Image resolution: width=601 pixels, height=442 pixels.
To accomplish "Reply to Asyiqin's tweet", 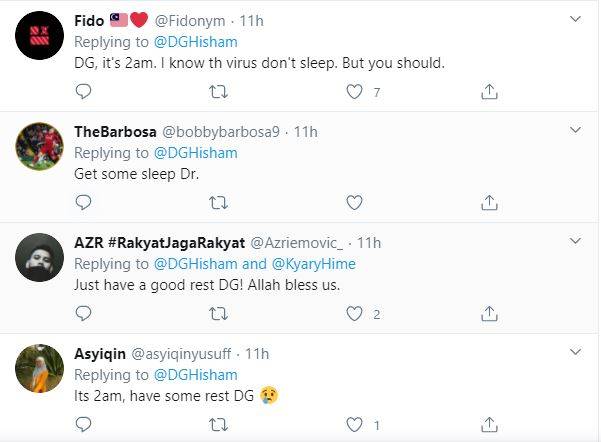I will pos(84,425).
